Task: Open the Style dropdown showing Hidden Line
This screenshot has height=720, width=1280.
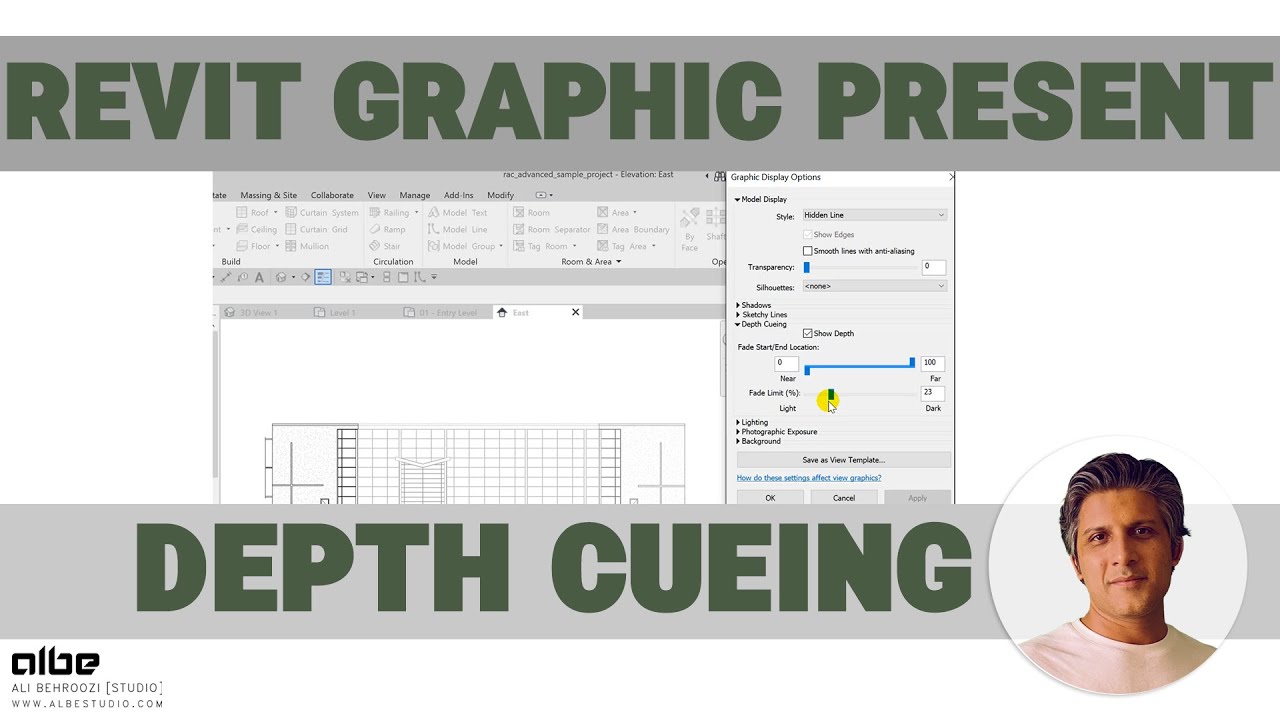Action: point(874,215)
